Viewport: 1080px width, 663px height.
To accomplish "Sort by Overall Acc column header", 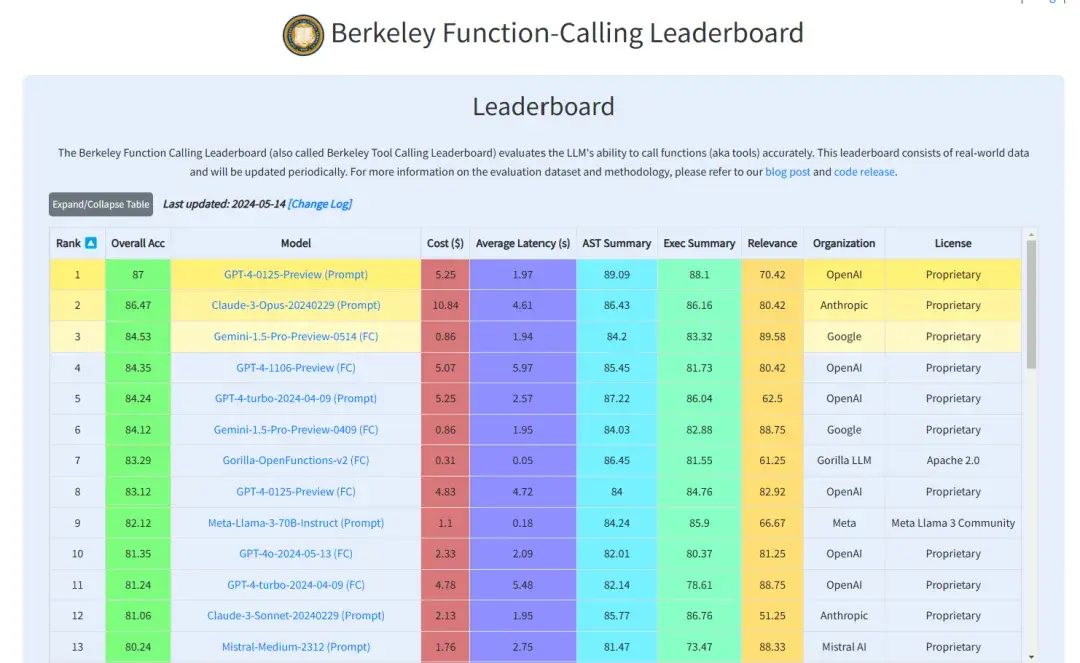I will click(138, 243).
